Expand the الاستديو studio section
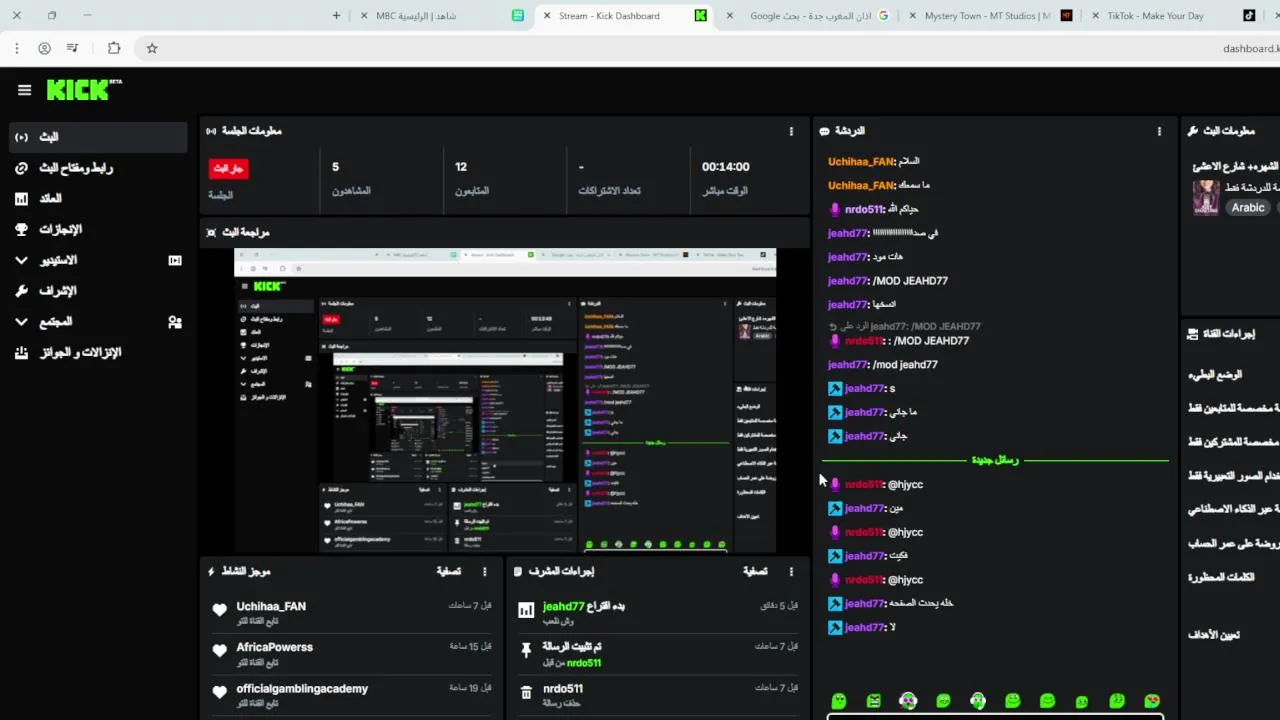1280x720 pixels. (98, 260)
